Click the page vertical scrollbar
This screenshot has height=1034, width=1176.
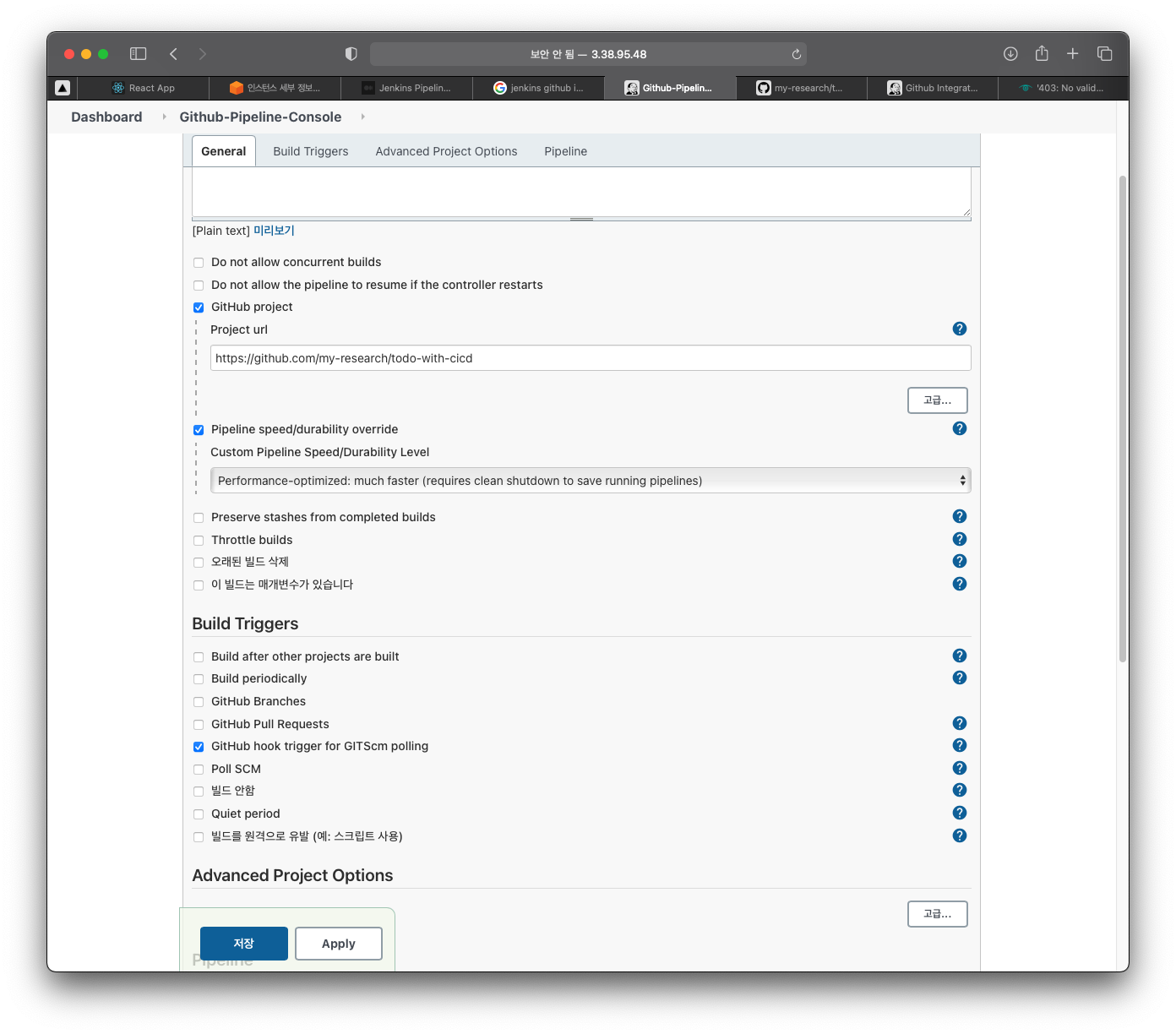point(1123,418)
